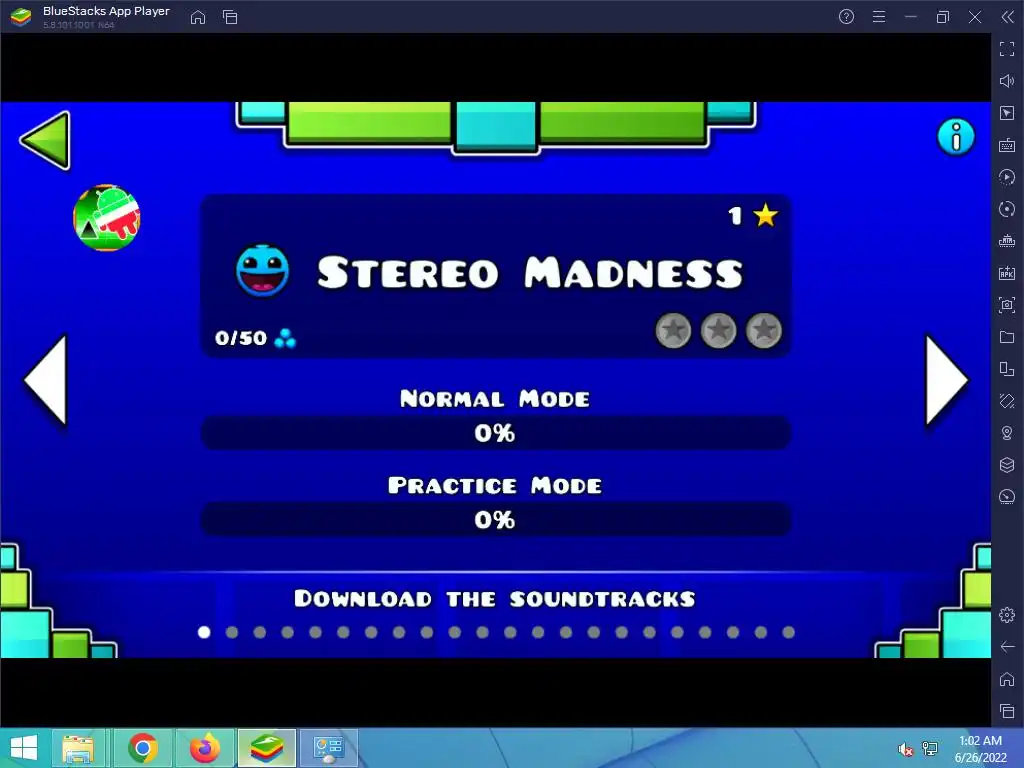Toggle the BlueStacks cursor lock icon
The width and height of the screenshot is (1024, 768).
(x=1007, y=113)
